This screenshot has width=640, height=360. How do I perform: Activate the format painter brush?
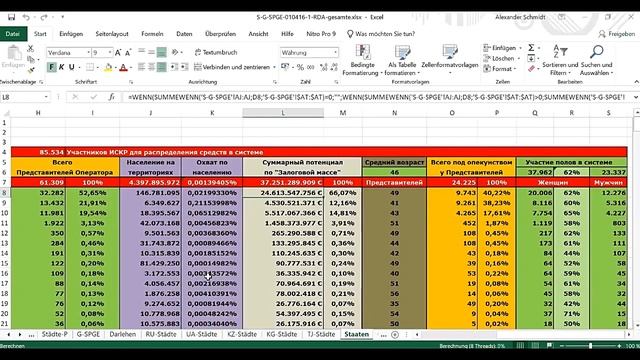point(31,70)
